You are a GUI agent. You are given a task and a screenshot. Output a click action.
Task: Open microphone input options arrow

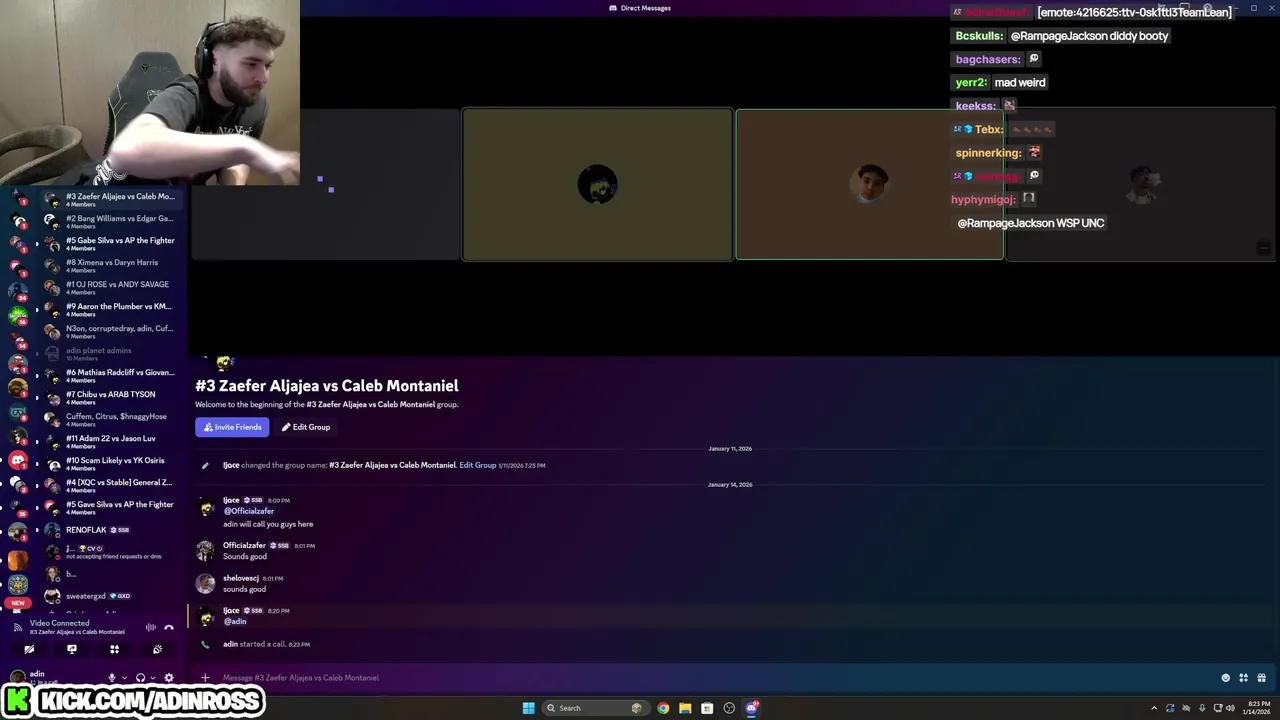[123, 678]
